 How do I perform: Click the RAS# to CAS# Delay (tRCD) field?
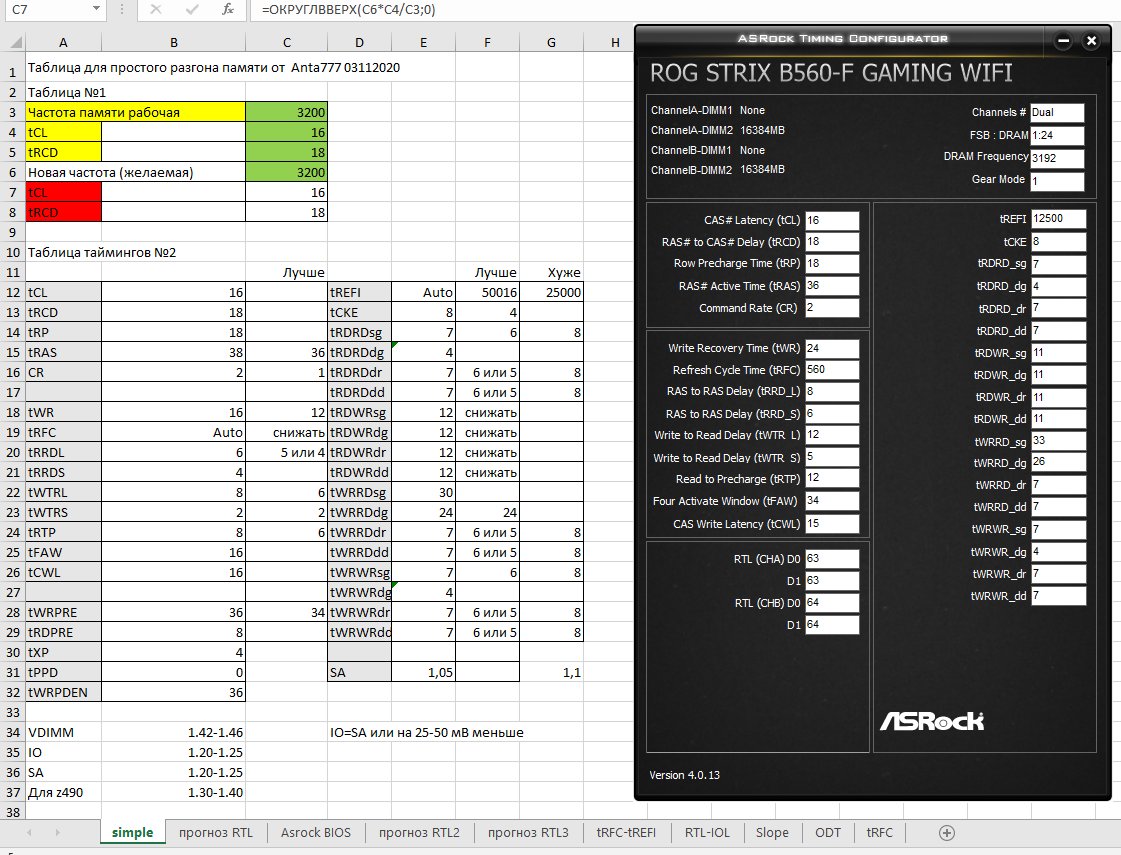tap(832, 242)
